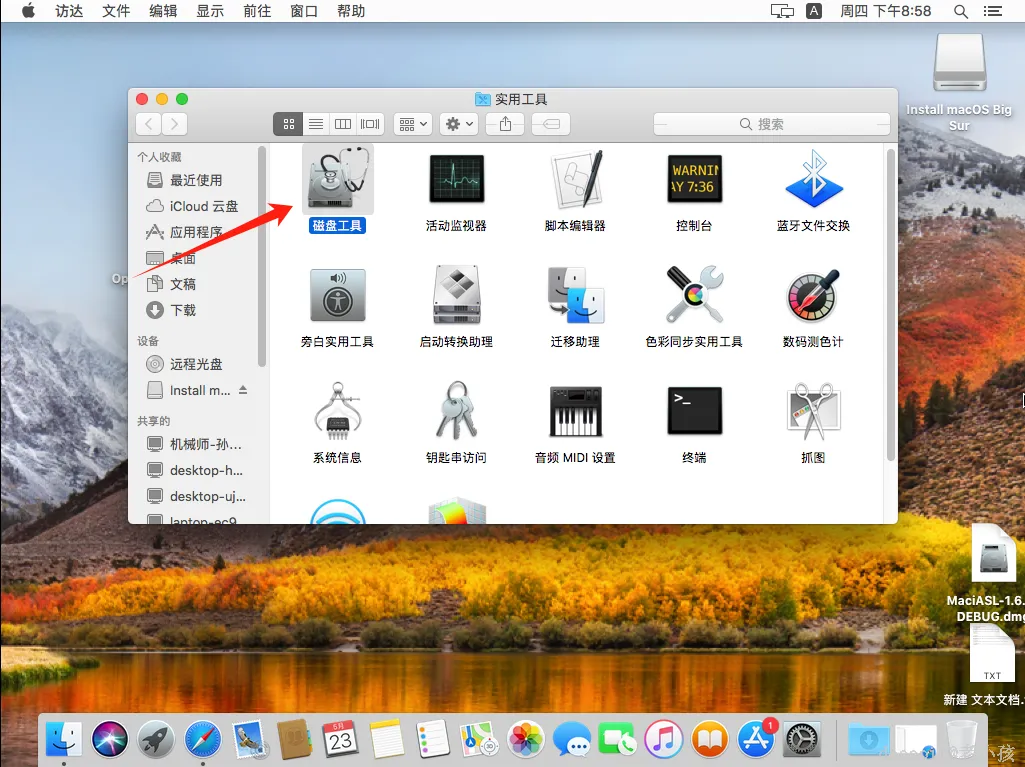The width and height of the screenshot is (1025, 767).
Task: Open VoiceOver Utility (旁白实用工具)
Action: [337, 295]
